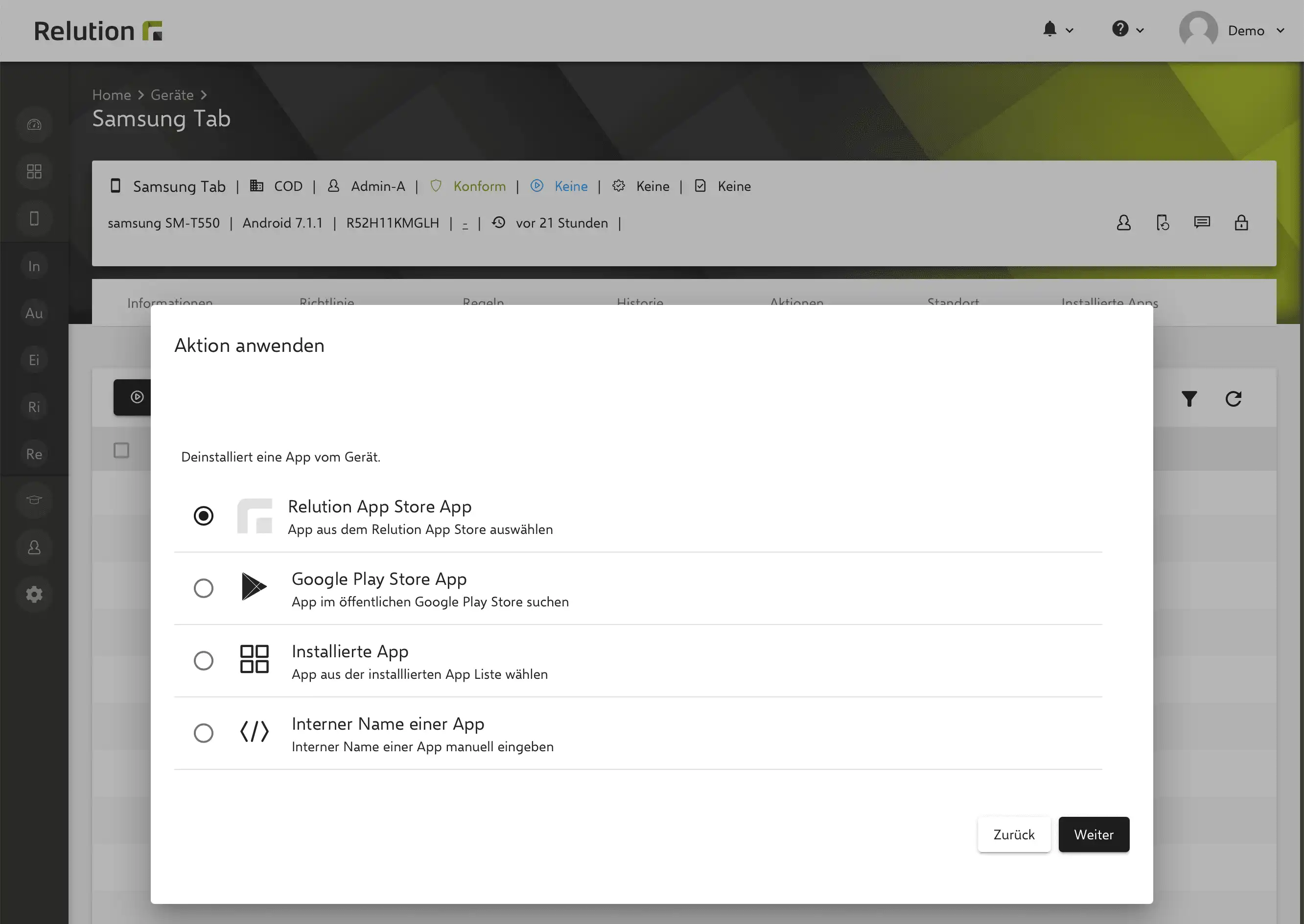Click the Google Play triangle icon
1304x924 pixels.
[254, 587]
